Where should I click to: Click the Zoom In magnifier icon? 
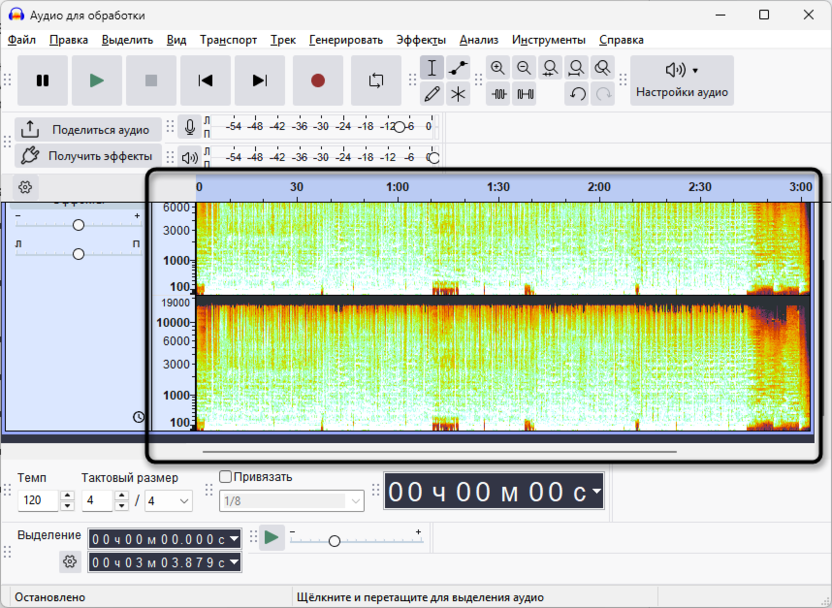(x=498, y=68)
